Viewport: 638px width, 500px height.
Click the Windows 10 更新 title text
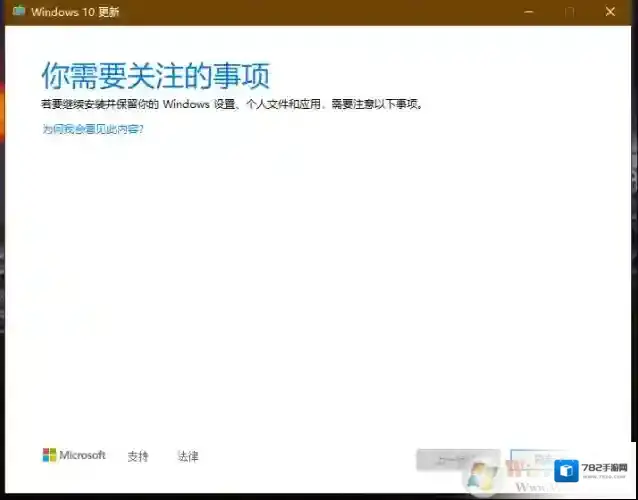point(75,12)
